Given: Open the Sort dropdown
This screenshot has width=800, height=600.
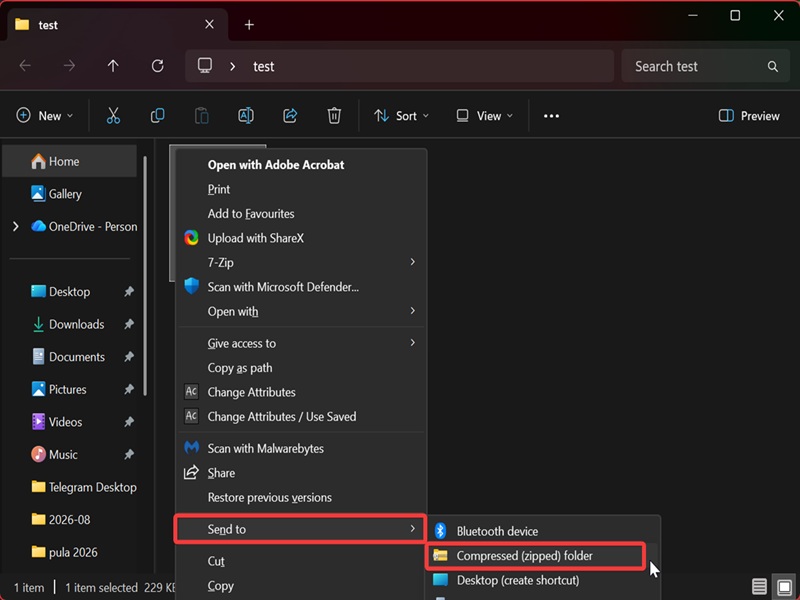Looking at the screenshot, I should pos(401,116).
